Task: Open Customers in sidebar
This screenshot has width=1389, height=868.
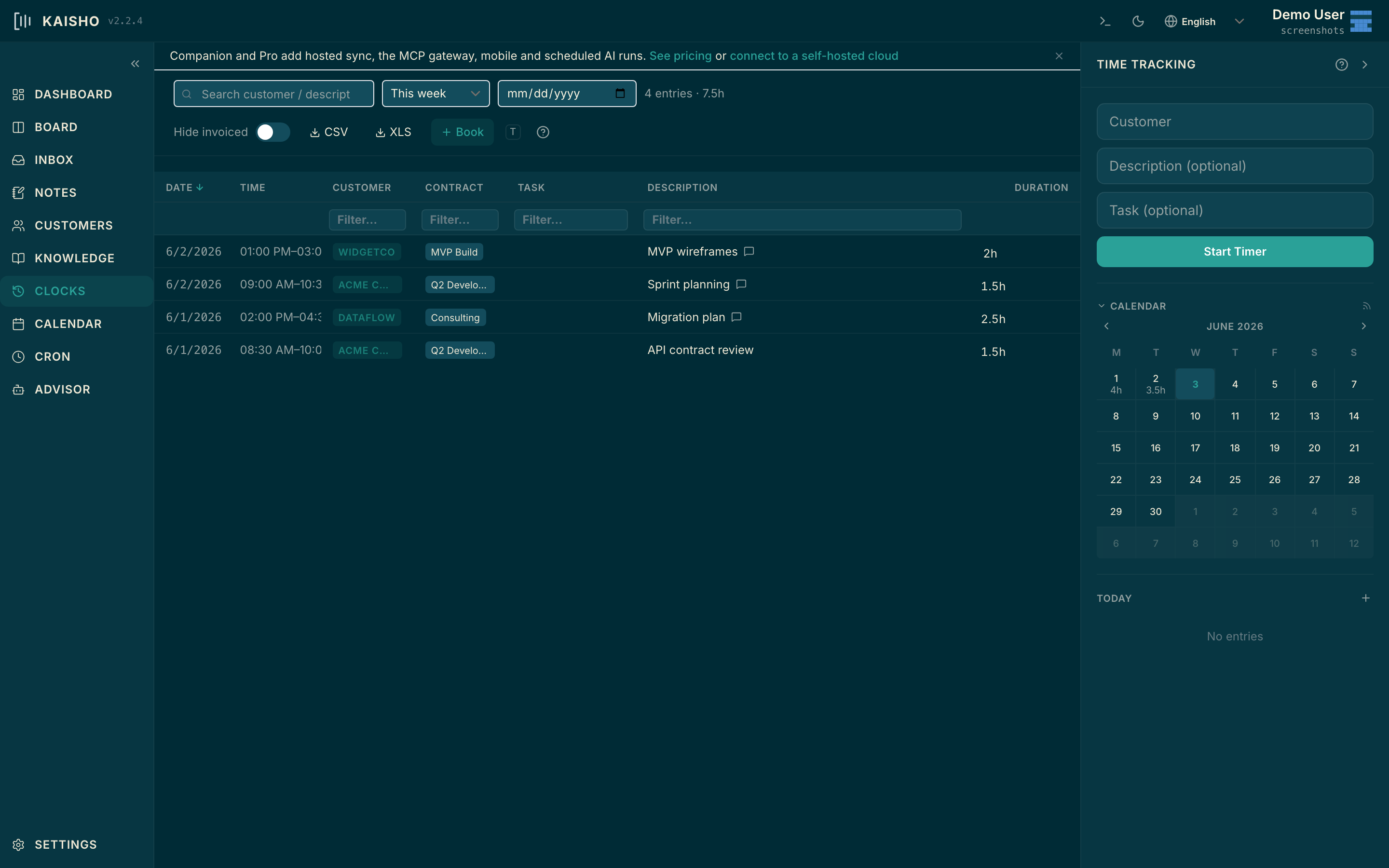Action: click(77, 225)
